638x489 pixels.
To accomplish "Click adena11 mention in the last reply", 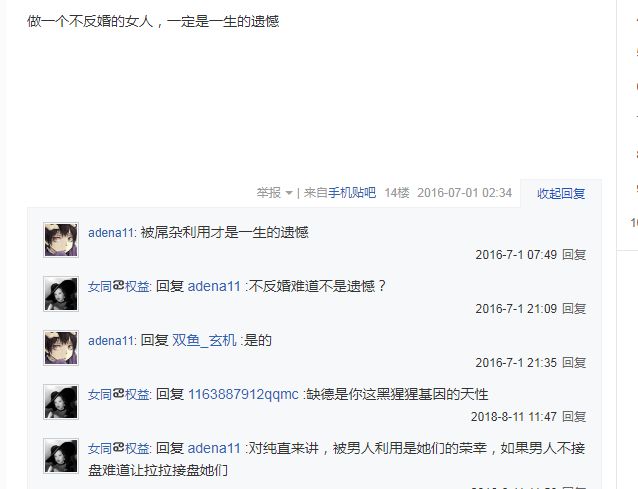I will point(214,448).
